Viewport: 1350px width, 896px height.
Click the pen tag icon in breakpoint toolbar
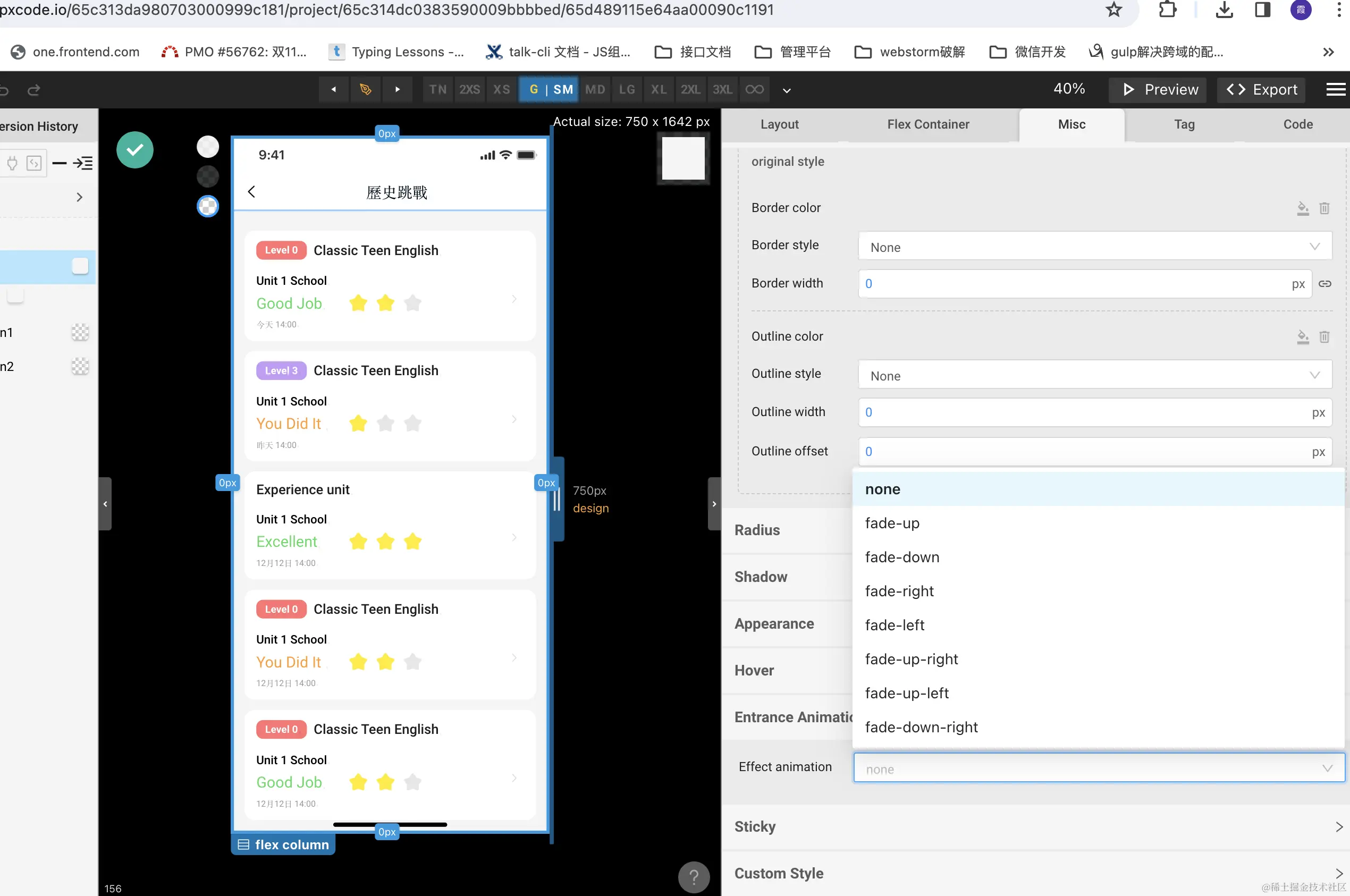point(365,89)
